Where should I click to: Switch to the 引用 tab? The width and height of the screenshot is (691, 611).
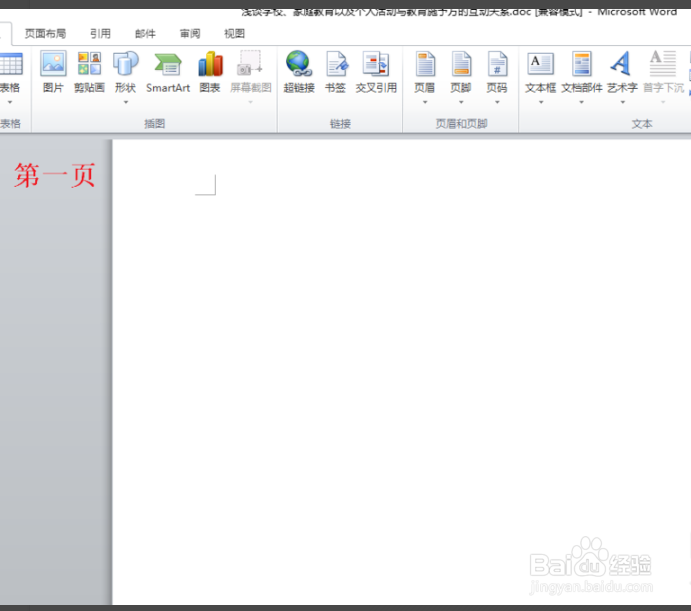tap(100, 34)
